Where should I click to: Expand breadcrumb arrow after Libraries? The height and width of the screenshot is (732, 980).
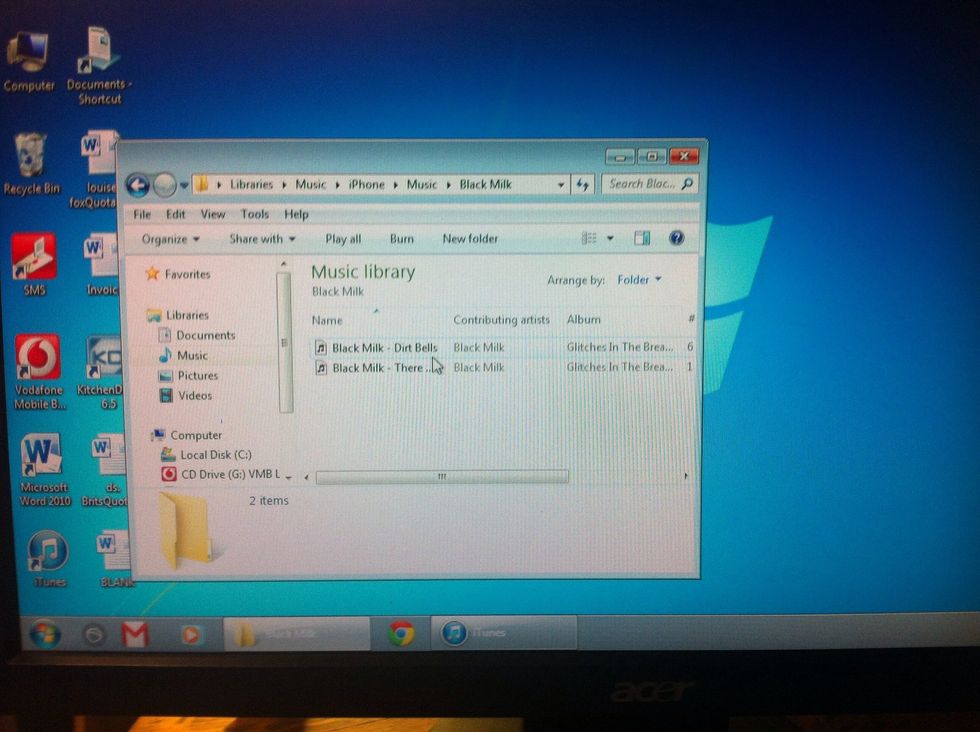click(x=284, y=185)
